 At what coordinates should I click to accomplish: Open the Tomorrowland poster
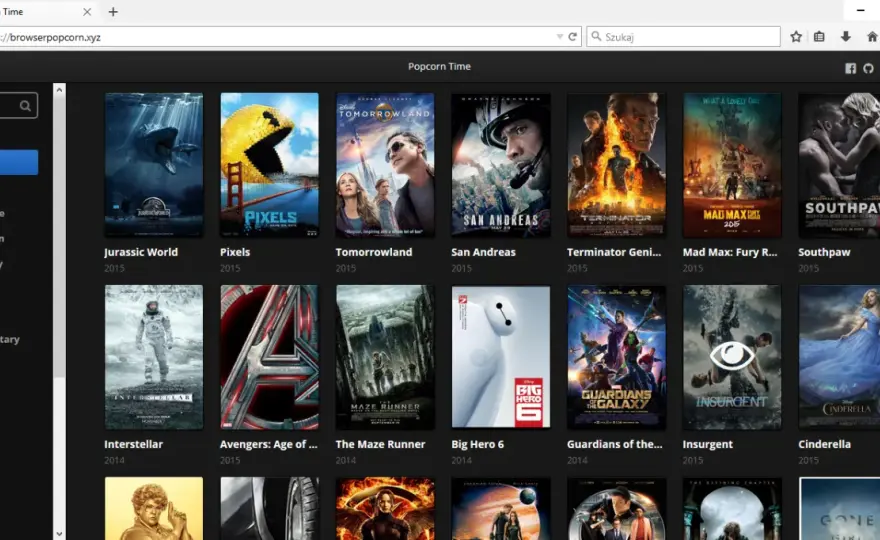click(x=385, y=164)
